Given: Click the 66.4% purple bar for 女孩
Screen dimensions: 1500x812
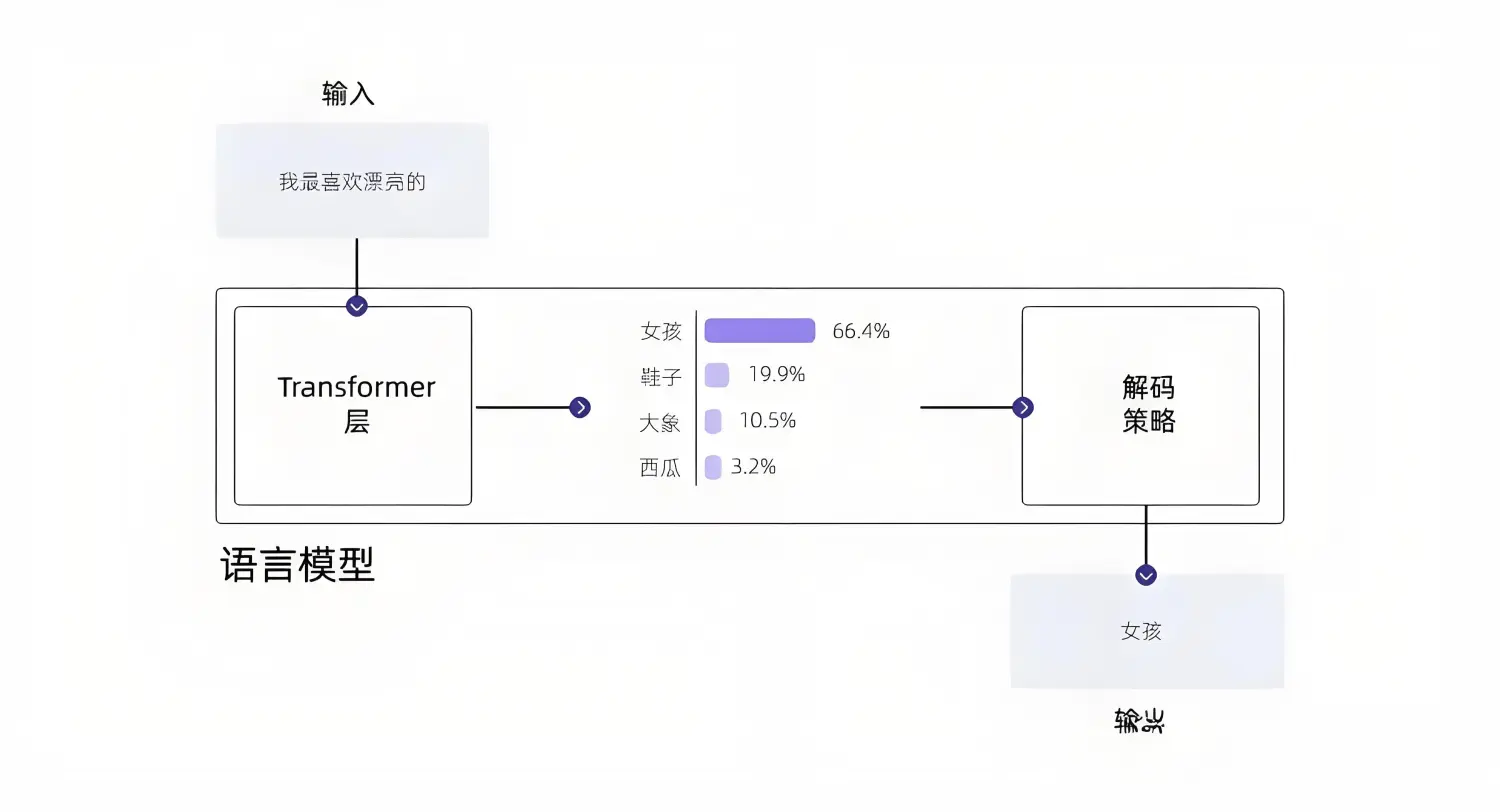Looking at the screenshot, I should [x=760, y=331].
